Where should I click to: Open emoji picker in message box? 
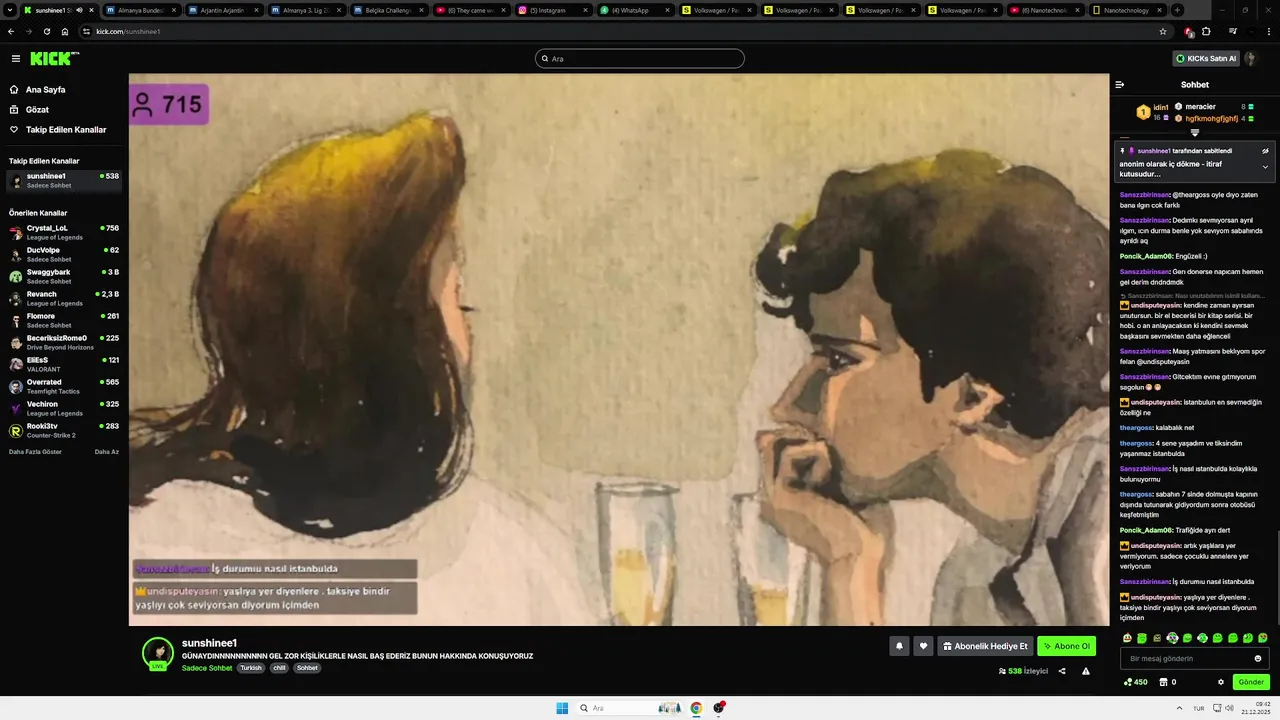[x=1258, y=659]
